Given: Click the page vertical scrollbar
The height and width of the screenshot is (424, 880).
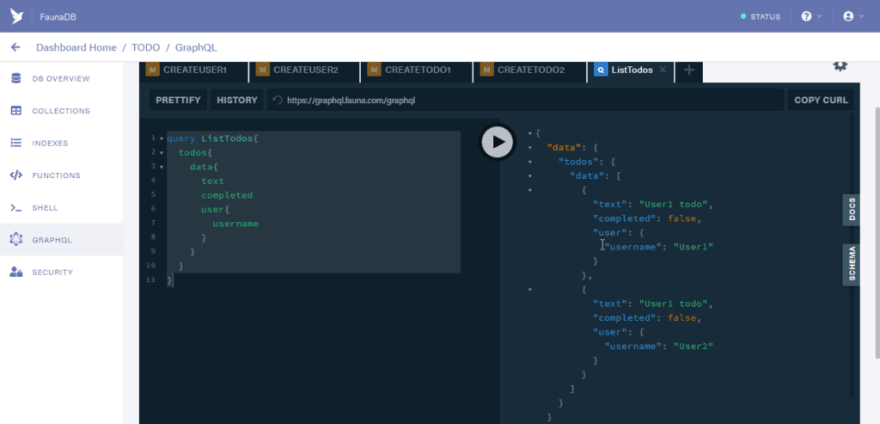Looking at the screenshot, I should point(877,233).
